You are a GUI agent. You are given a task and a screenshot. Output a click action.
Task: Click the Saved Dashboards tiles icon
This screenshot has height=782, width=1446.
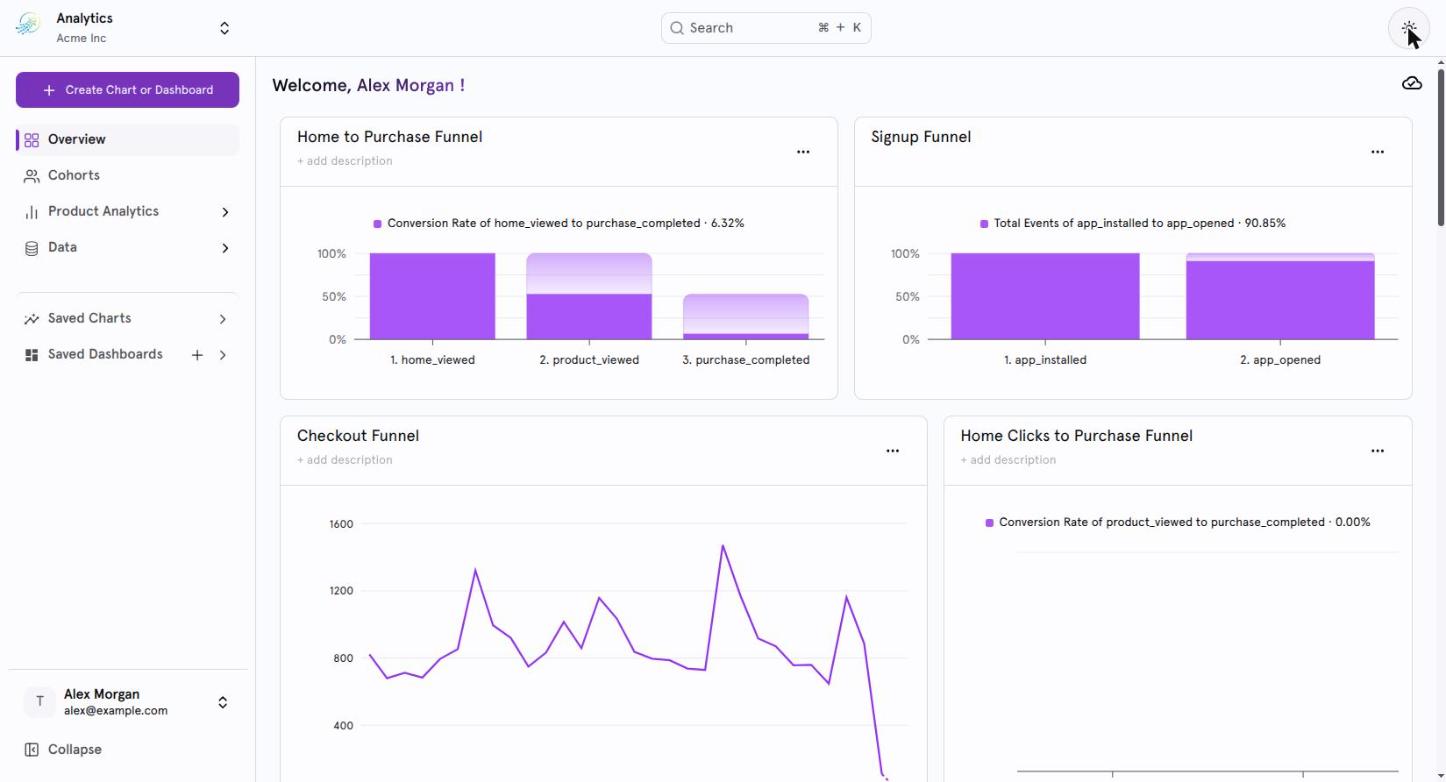point(31,355)
